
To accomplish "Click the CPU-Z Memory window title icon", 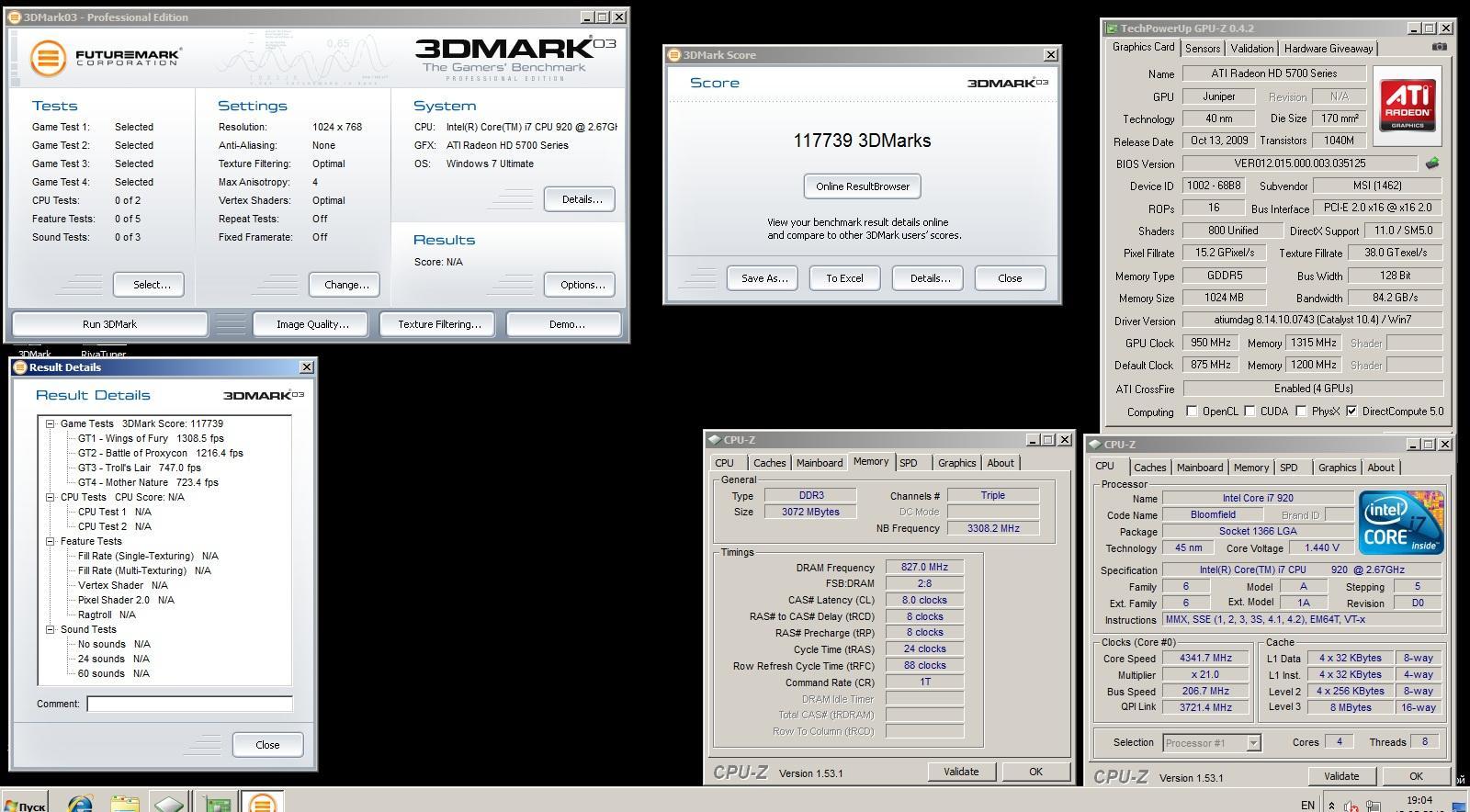I will pyautogui.click(x=714, y=440).
